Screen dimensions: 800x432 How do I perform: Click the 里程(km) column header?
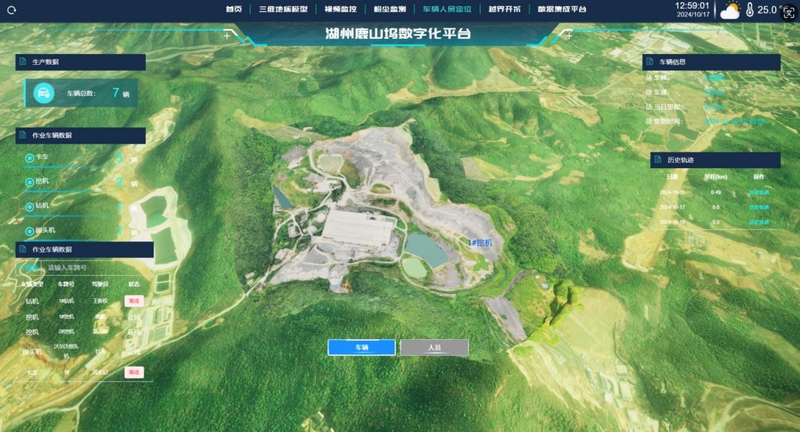[716, 177]
